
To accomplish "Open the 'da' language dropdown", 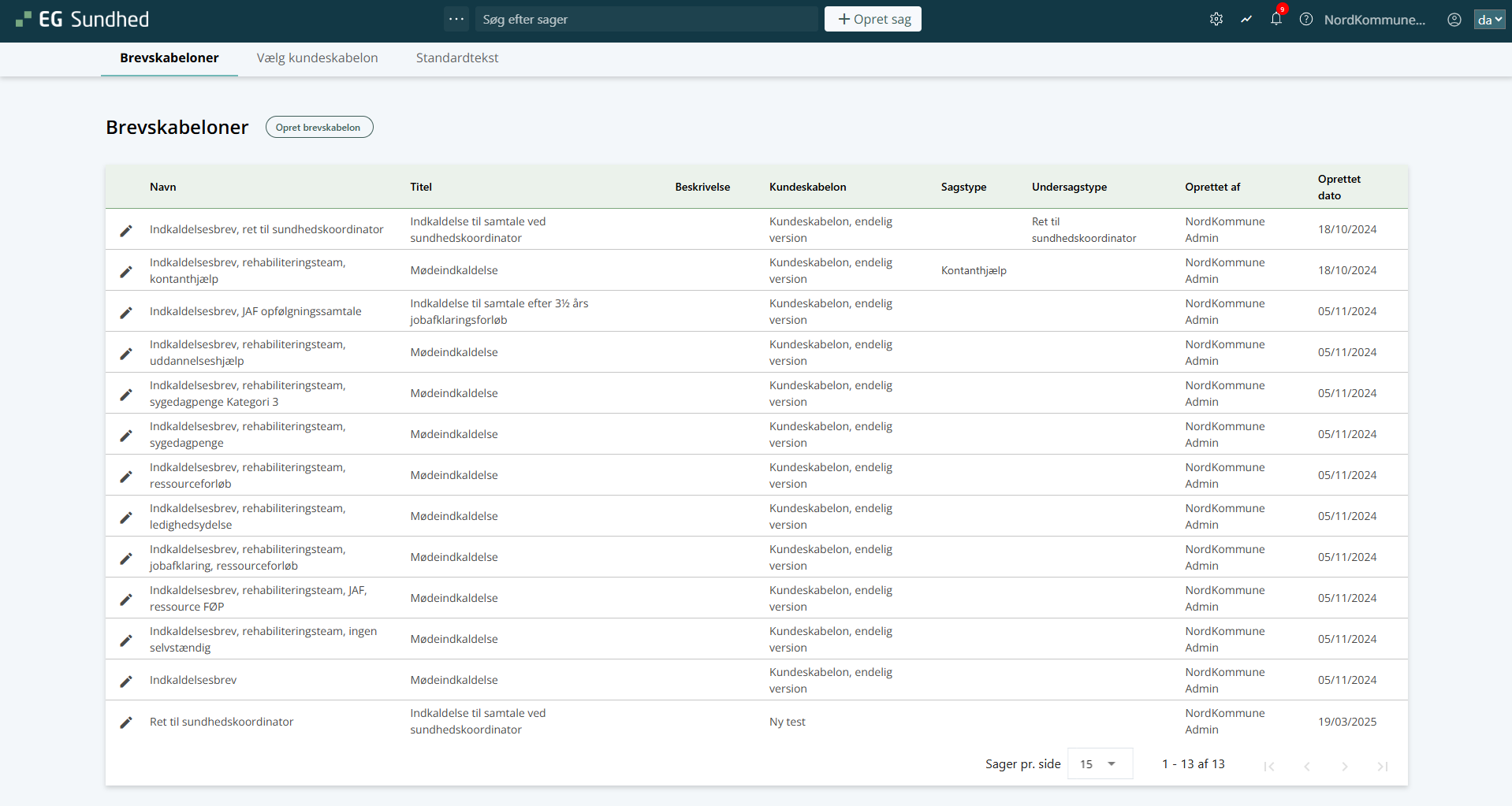I will click(x=1489, y=20).
